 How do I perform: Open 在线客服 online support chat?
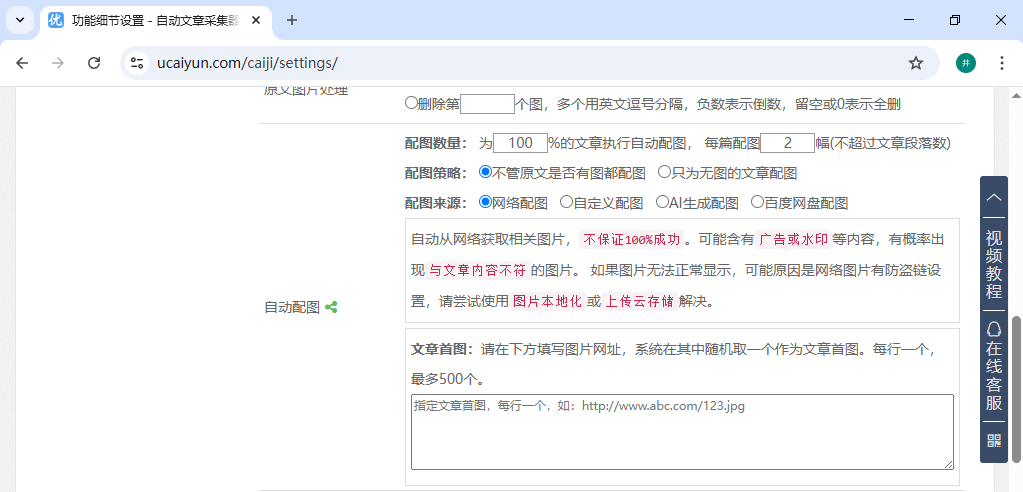tap(993, 366)
